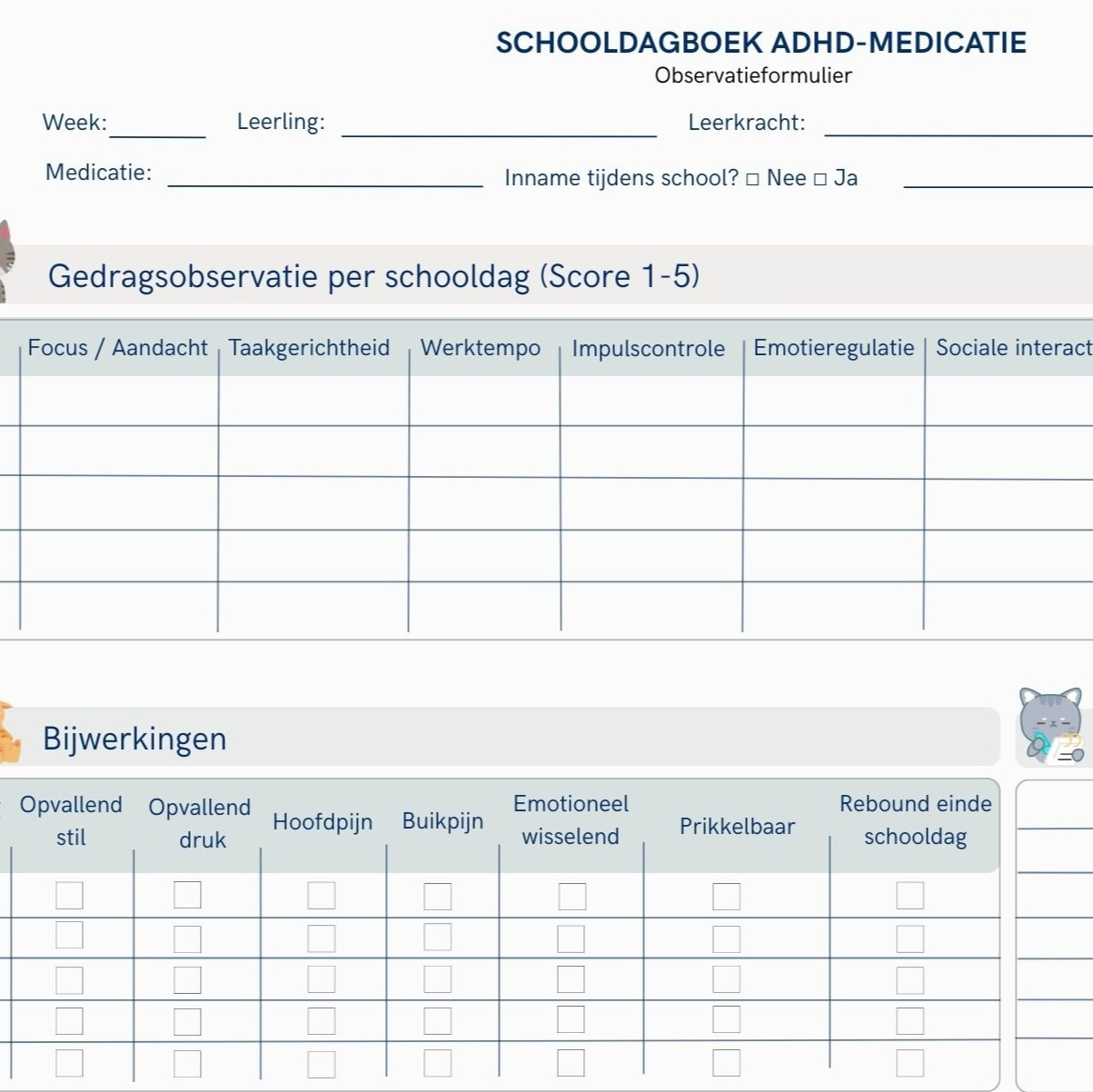This screenshot has width=1093, height=1092.
Task: Click the Gedragsobservatie per schooldag heading
Action: pos(374,275)
